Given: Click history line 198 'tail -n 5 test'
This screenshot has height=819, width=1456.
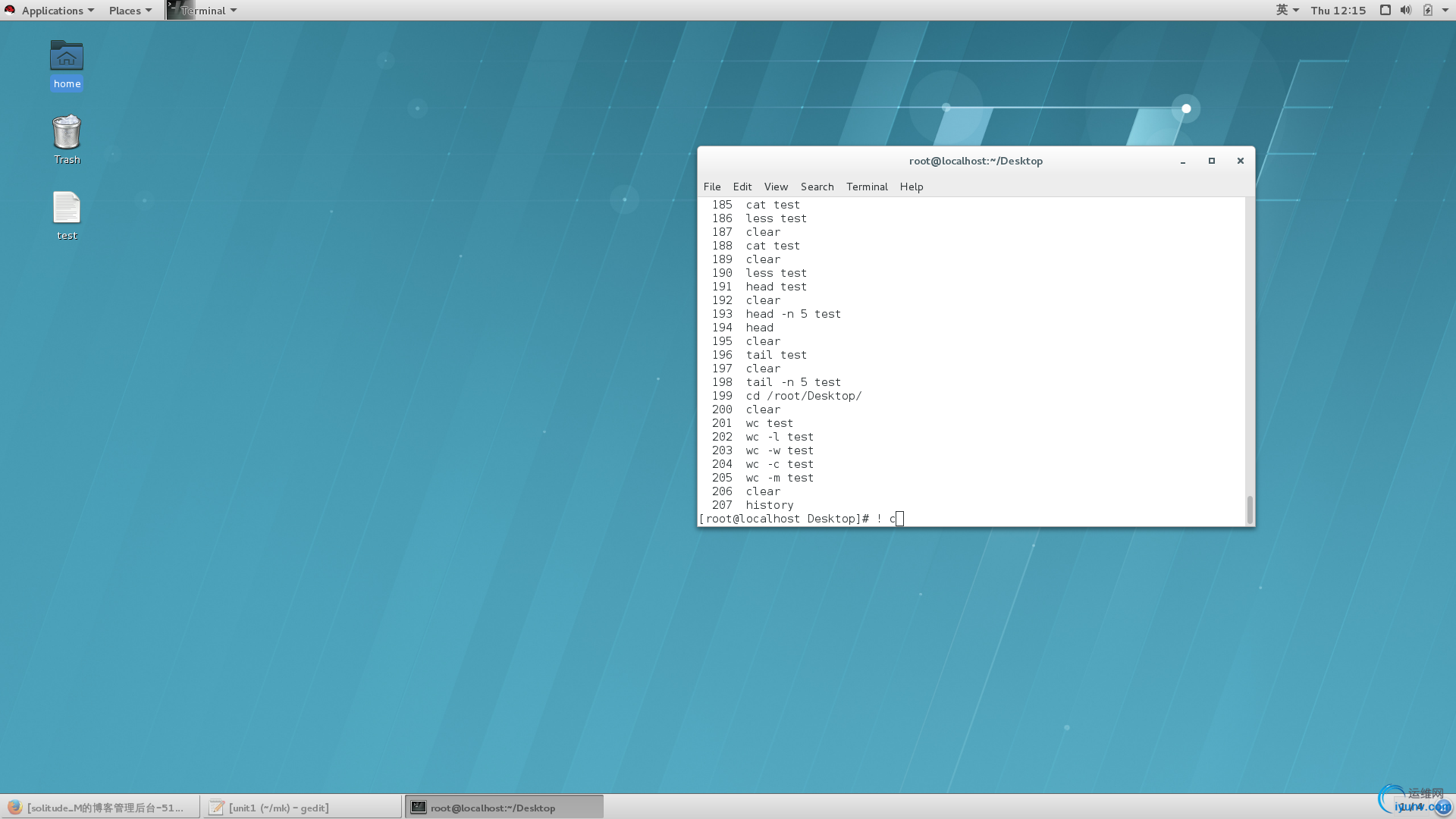Looking at the screenshot, I should pyautogui.click(x=793, y=382).
